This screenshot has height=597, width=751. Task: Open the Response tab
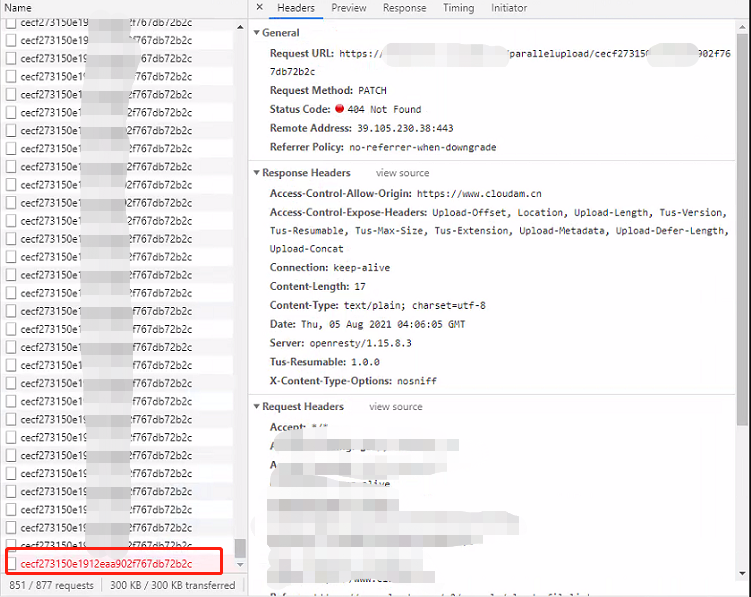tap(404, 8)
